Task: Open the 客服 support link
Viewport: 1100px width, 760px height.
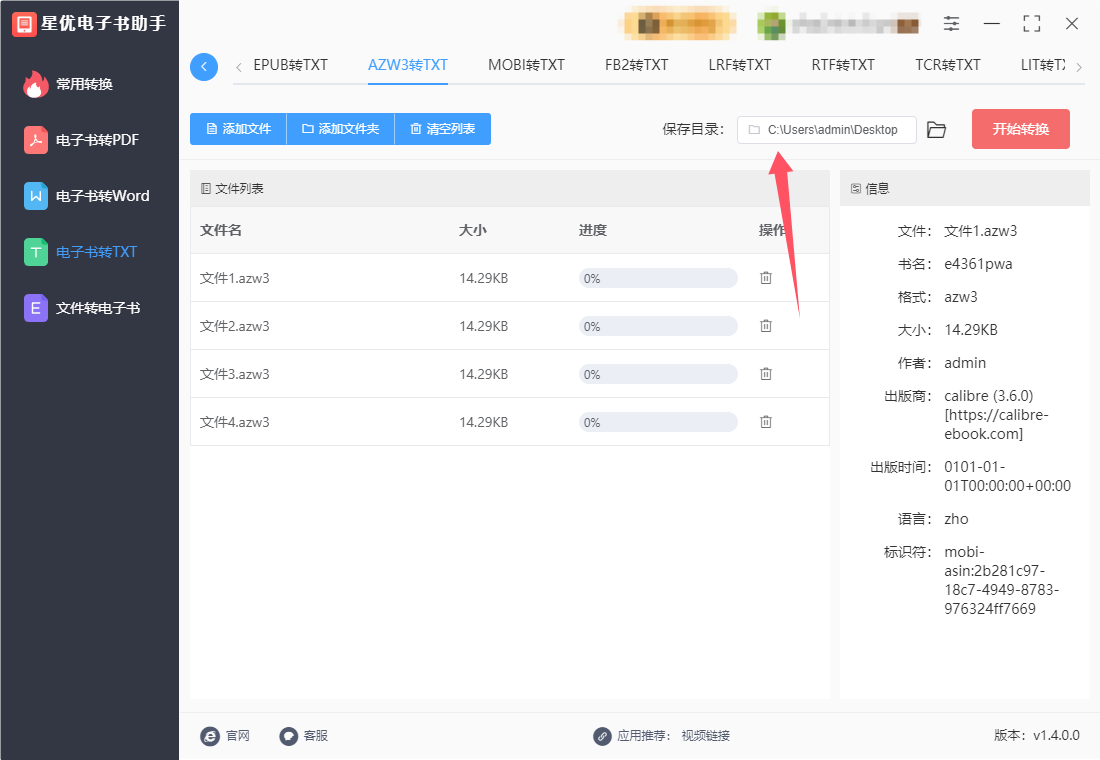Action: [x=316, y=735]
